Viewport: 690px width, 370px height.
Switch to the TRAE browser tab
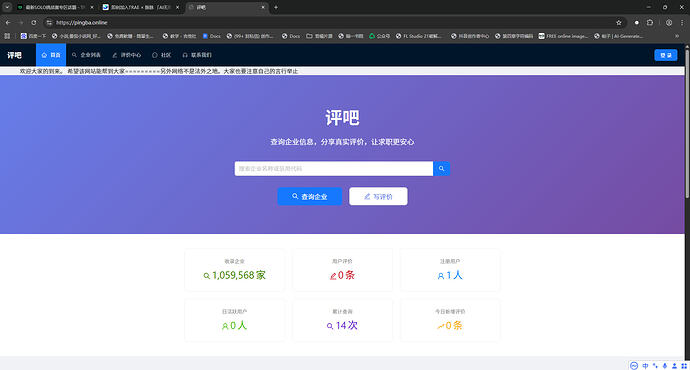140,7
